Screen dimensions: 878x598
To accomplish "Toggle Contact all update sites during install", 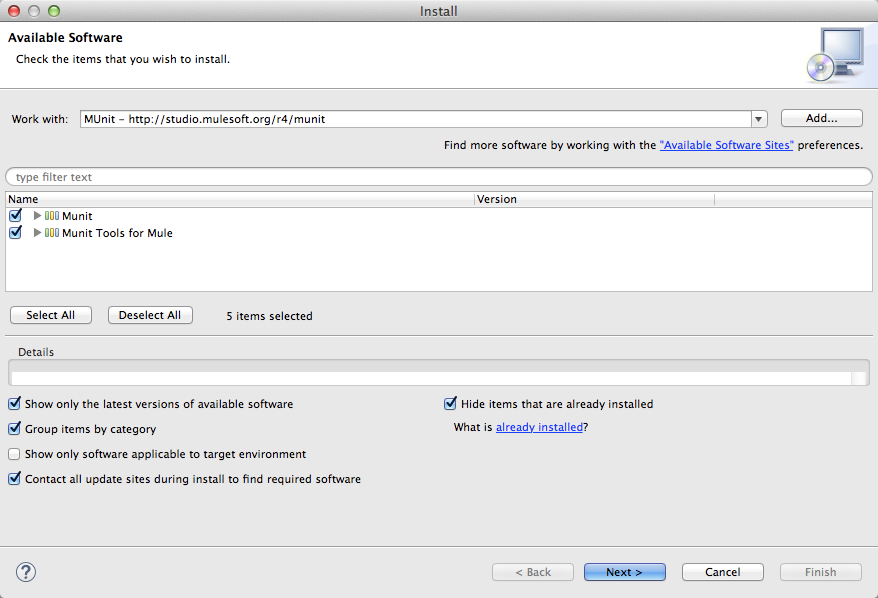I will click(x=14, y=479).
